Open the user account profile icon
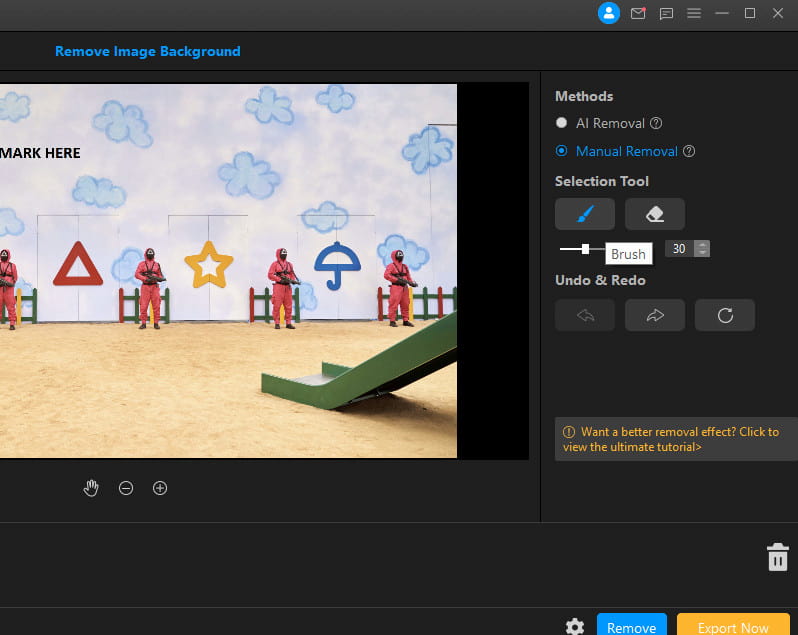Screen dimensions: 798x635 (x=609, y=13)
